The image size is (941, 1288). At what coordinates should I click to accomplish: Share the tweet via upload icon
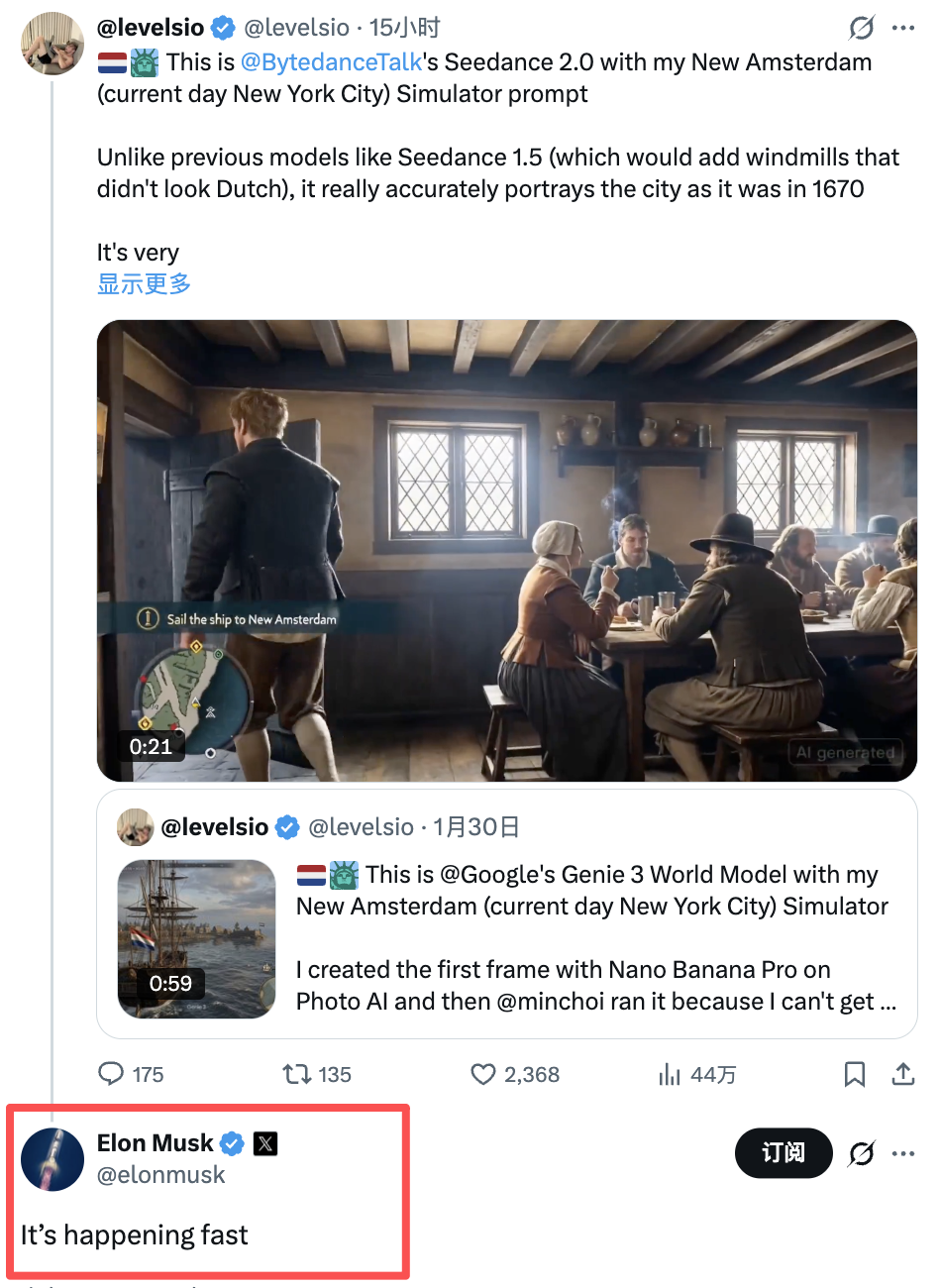902,1074
